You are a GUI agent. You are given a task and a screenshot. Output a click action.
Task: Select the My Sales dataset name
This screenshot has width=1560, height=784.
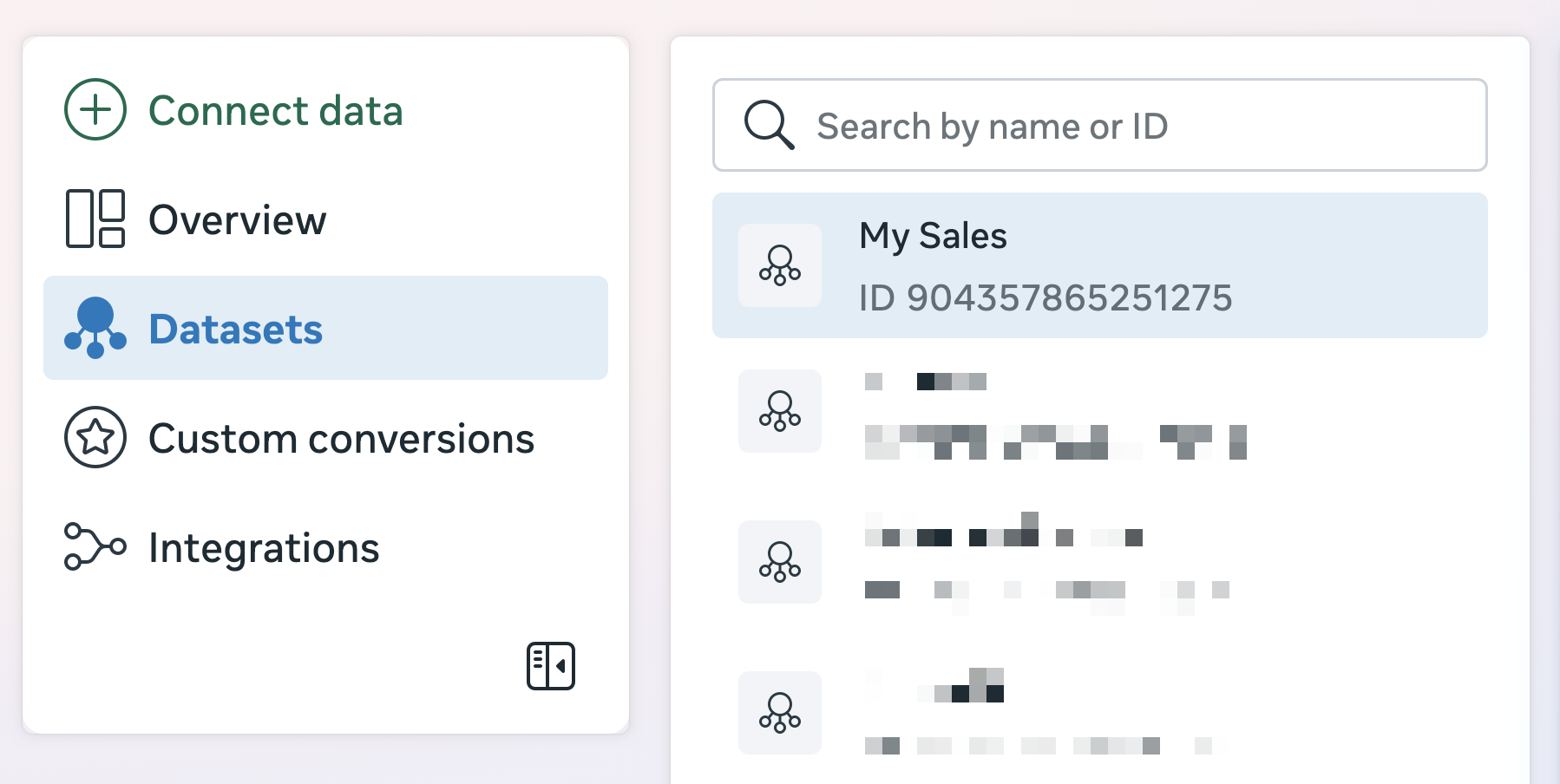[x=933, y=236]
